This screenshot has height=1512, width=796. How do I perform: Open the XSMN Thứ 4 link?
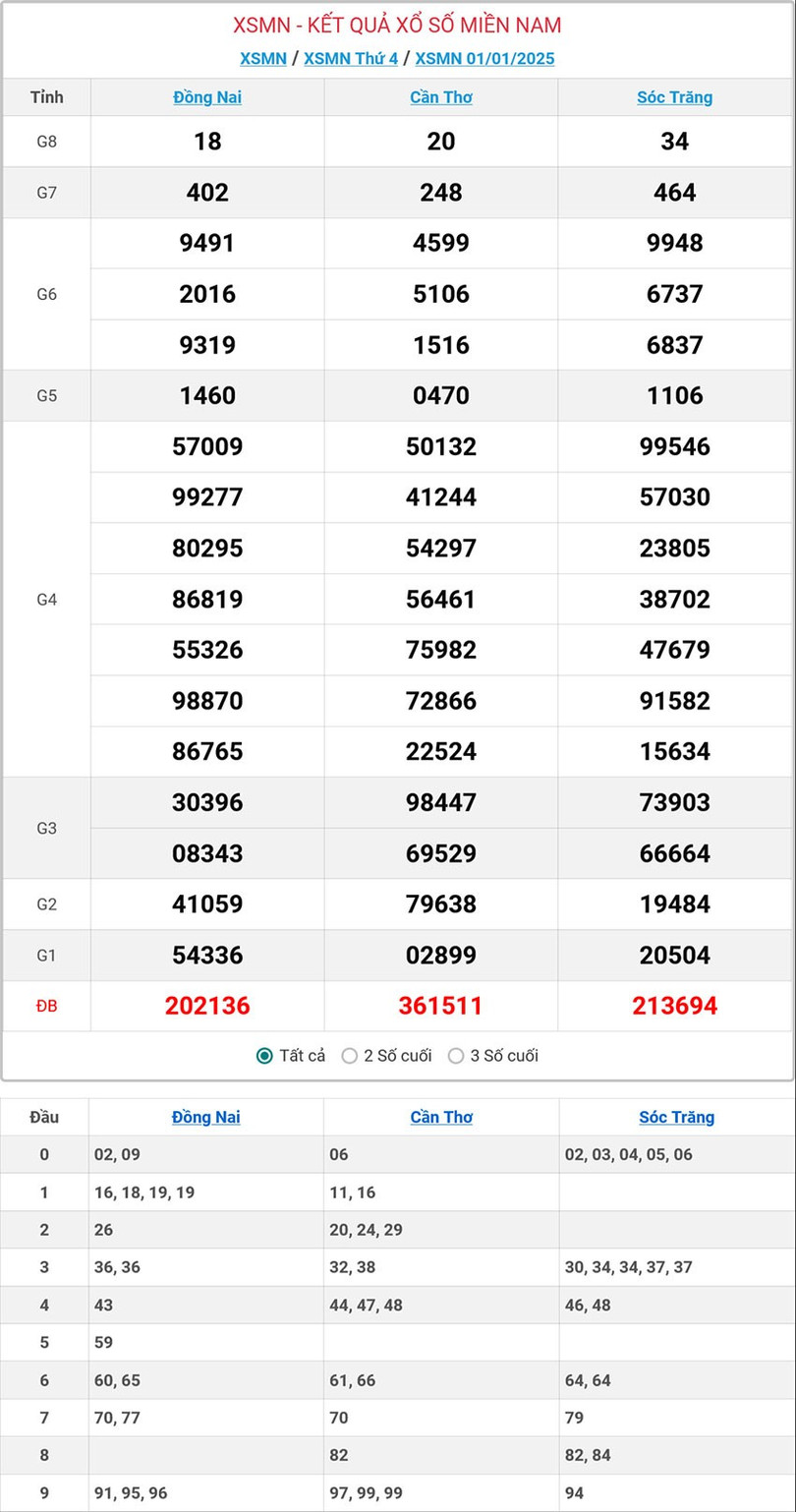pos(350,58)
